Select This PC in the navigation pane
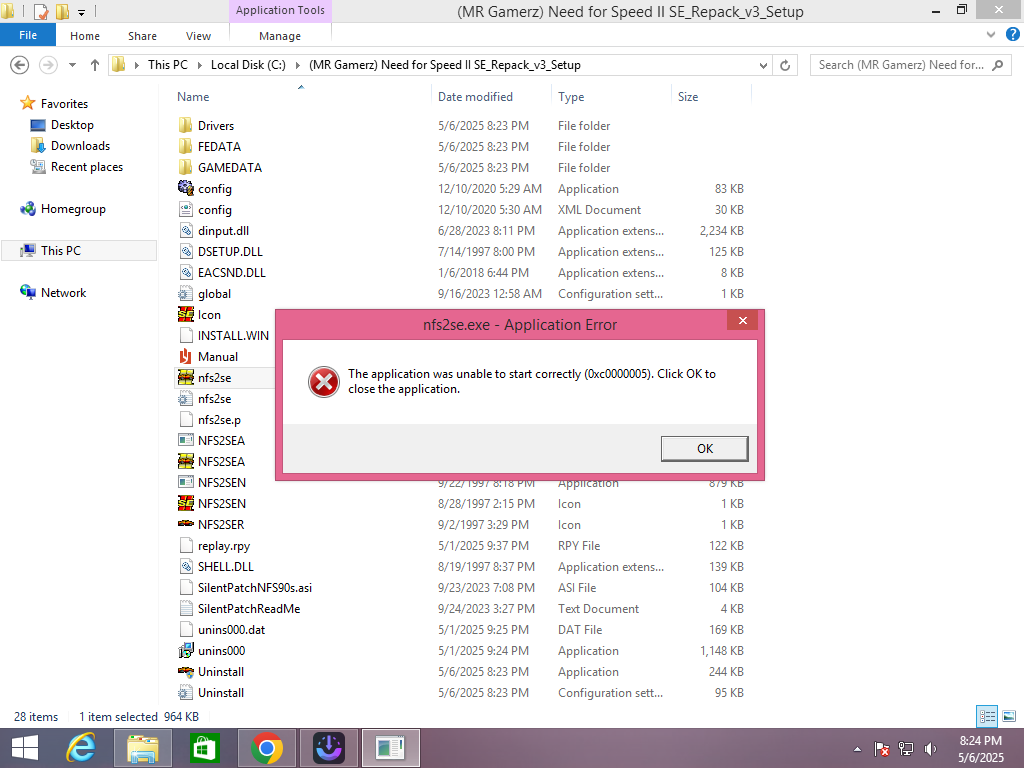The image size is (1024, 768). (61, 250)
